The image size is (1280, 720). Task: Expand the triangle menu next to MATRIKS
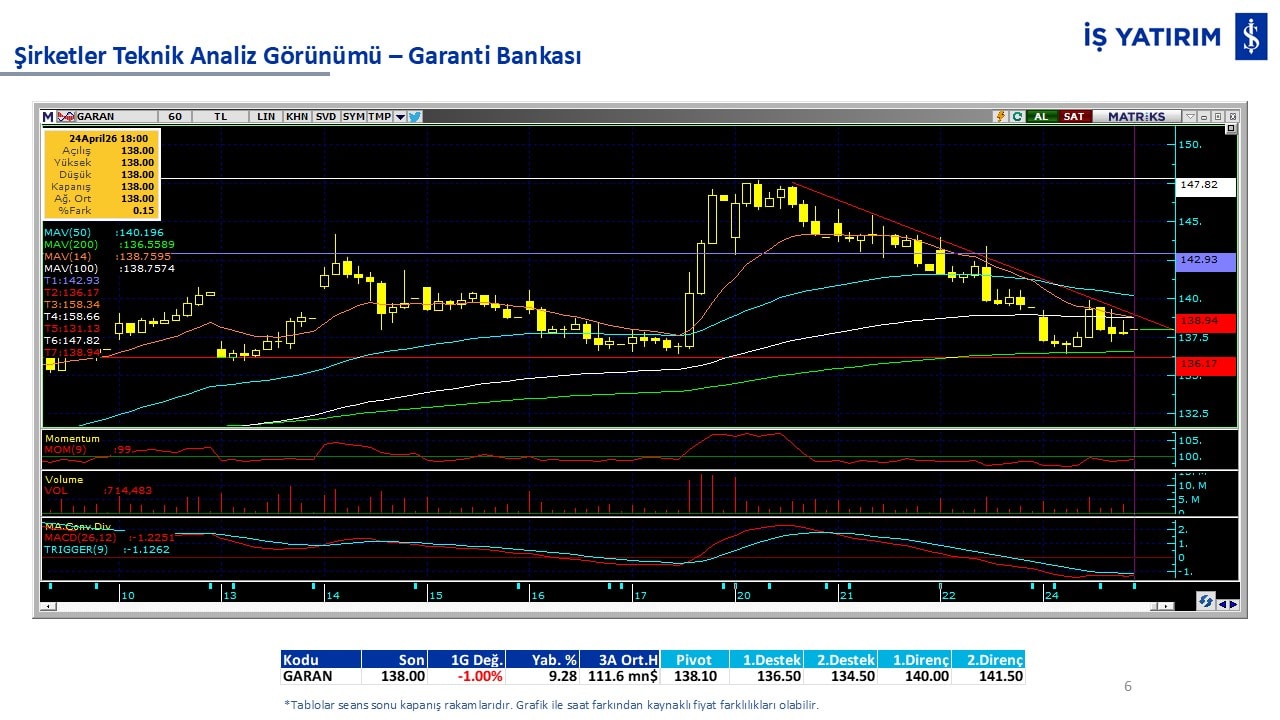[x=1189, y=116]
